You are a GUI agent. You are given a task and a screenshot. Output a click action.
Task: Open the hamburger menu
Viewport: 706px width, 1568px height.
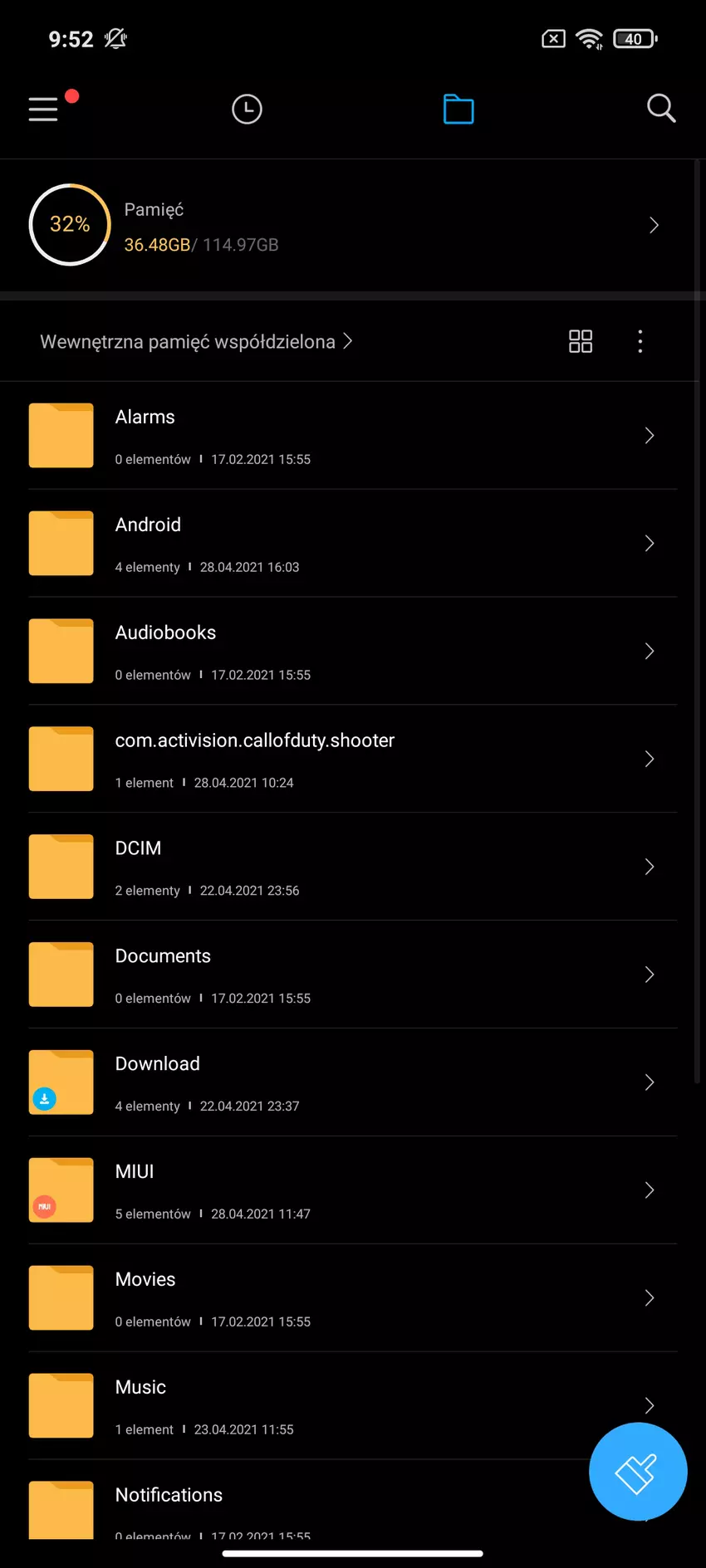pyautogui.click(x=43, y=109)
